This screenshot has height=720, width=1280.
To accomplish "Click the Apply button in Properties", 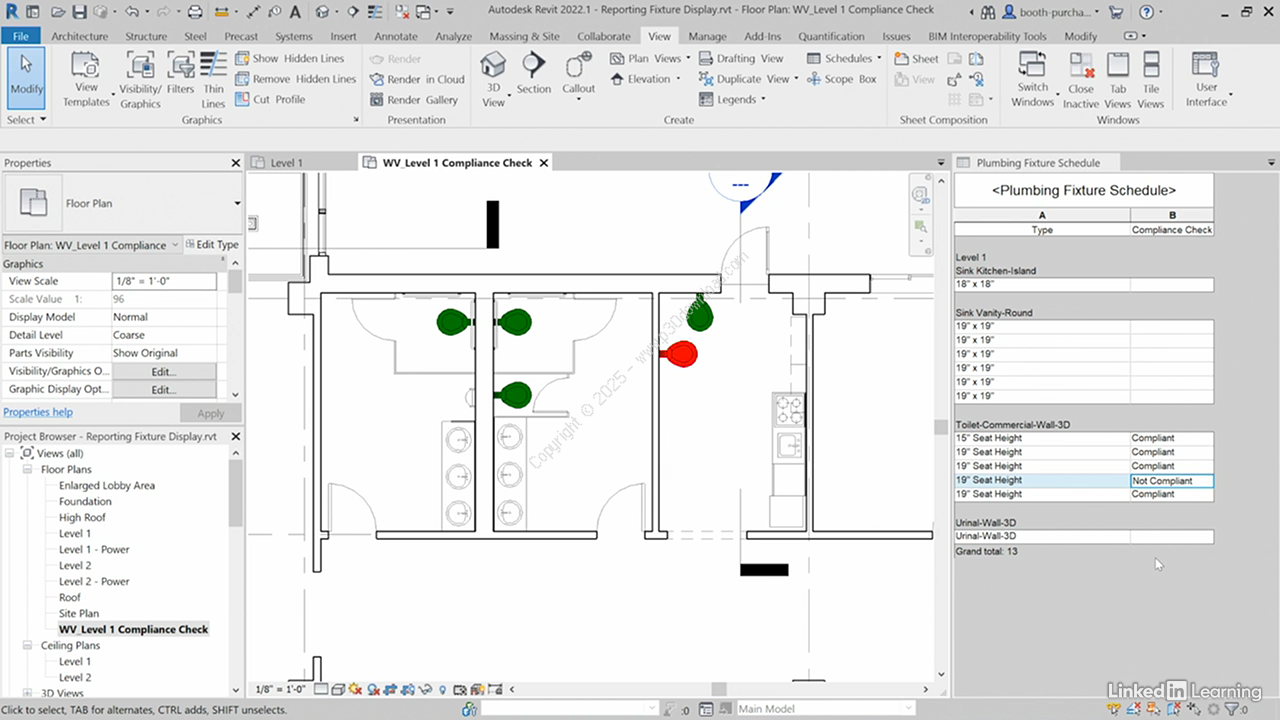I will point(210,413).
